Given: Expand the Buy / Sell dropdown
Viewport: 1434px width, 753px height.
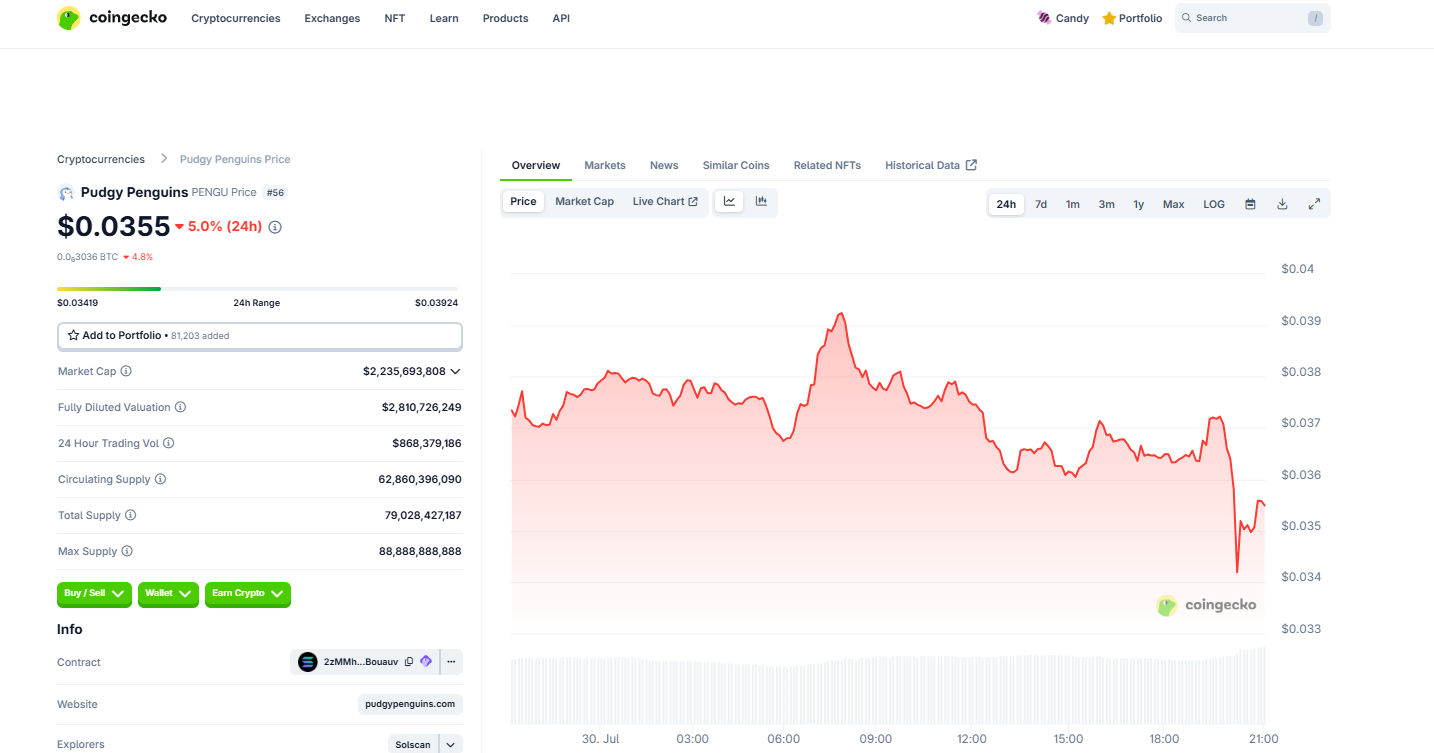Looking at the screenshot, I should (94, 594).
